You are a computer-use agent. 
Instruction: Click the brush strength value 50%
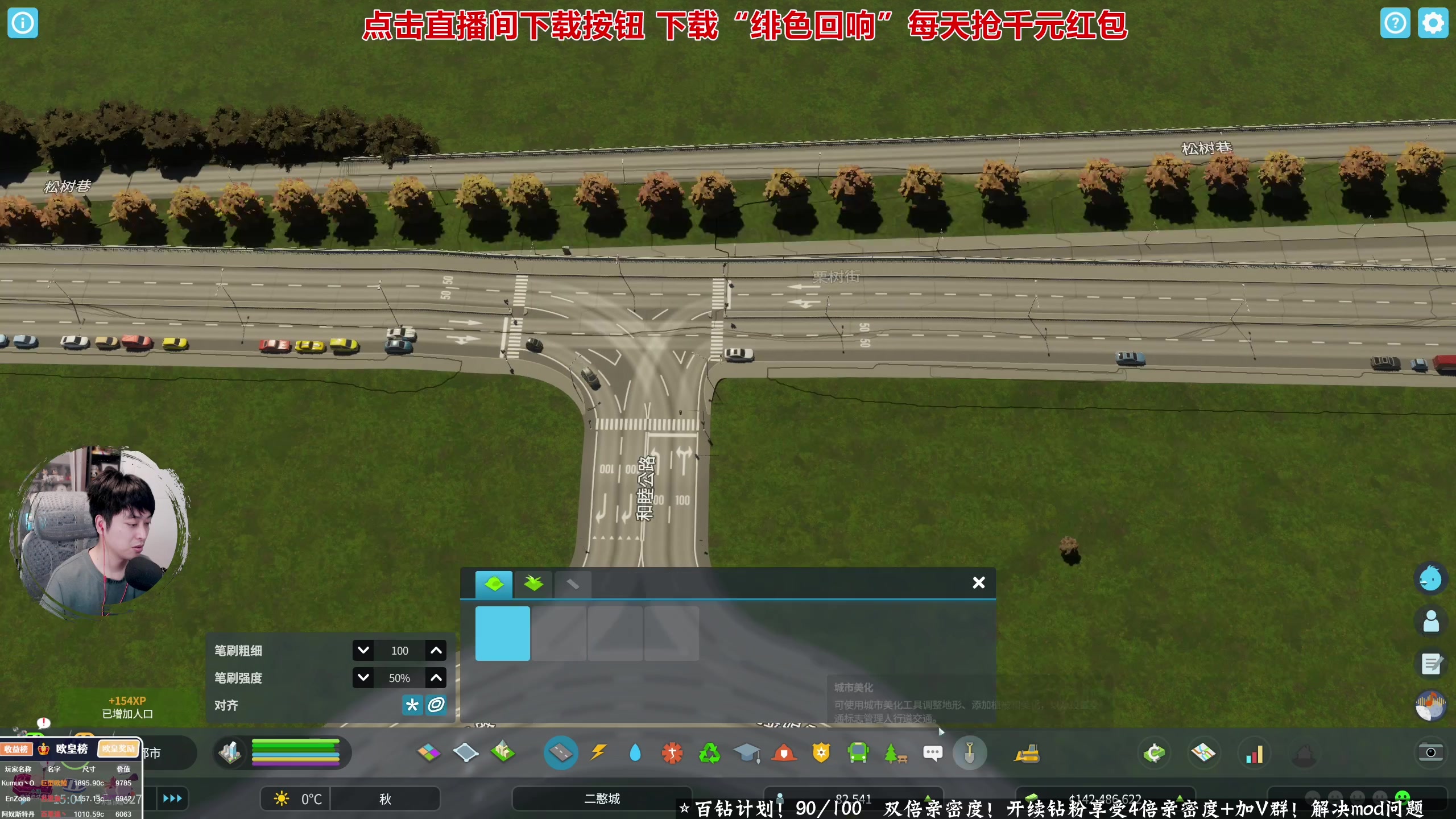[400, 677]
